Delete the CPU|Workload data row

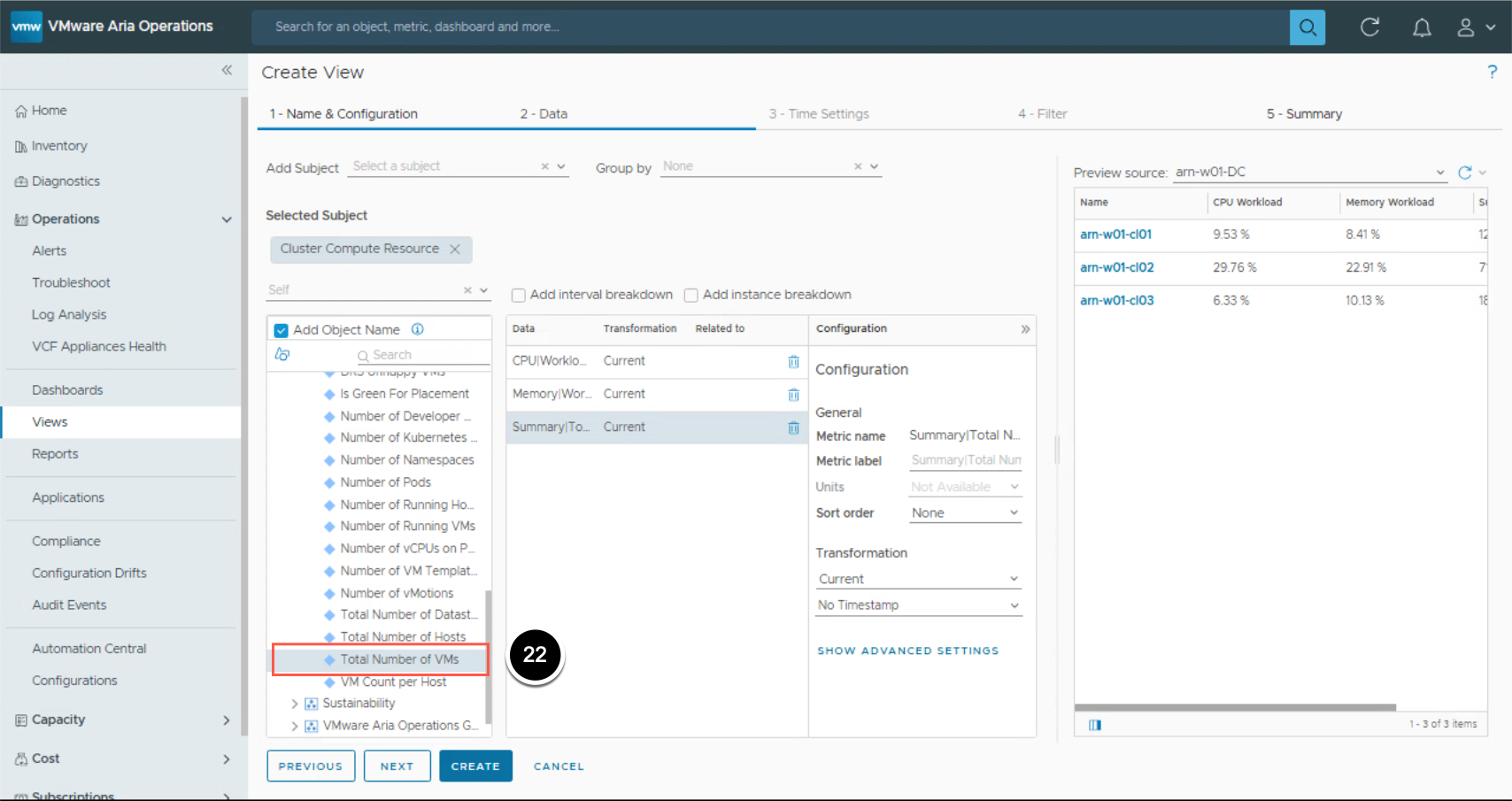coord(793,361)
